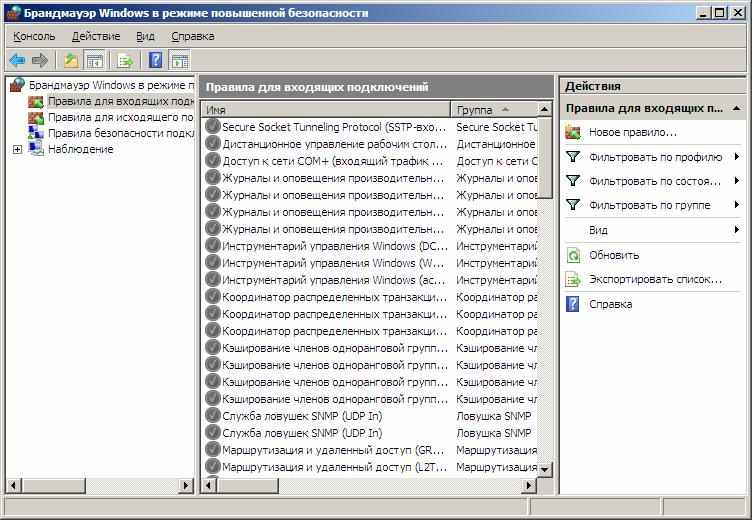Viewport: 752px width, 520px height.
Task: Click the console tree horizontal scrollbar thumb
Action: coord(53,485)
